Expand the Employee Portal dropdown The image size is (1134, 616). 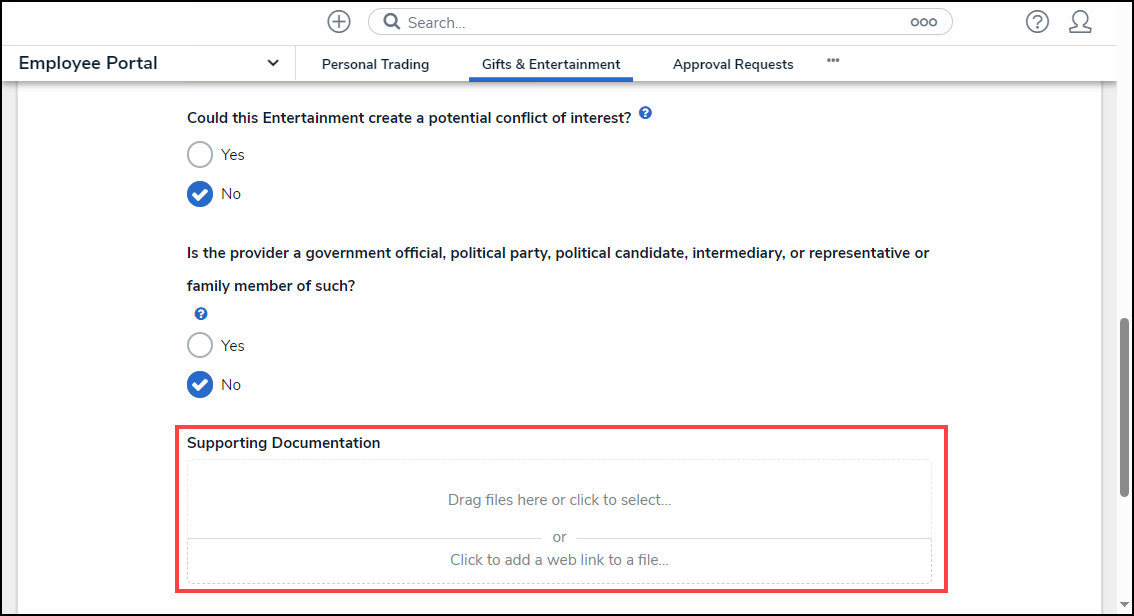coord(273,63)
